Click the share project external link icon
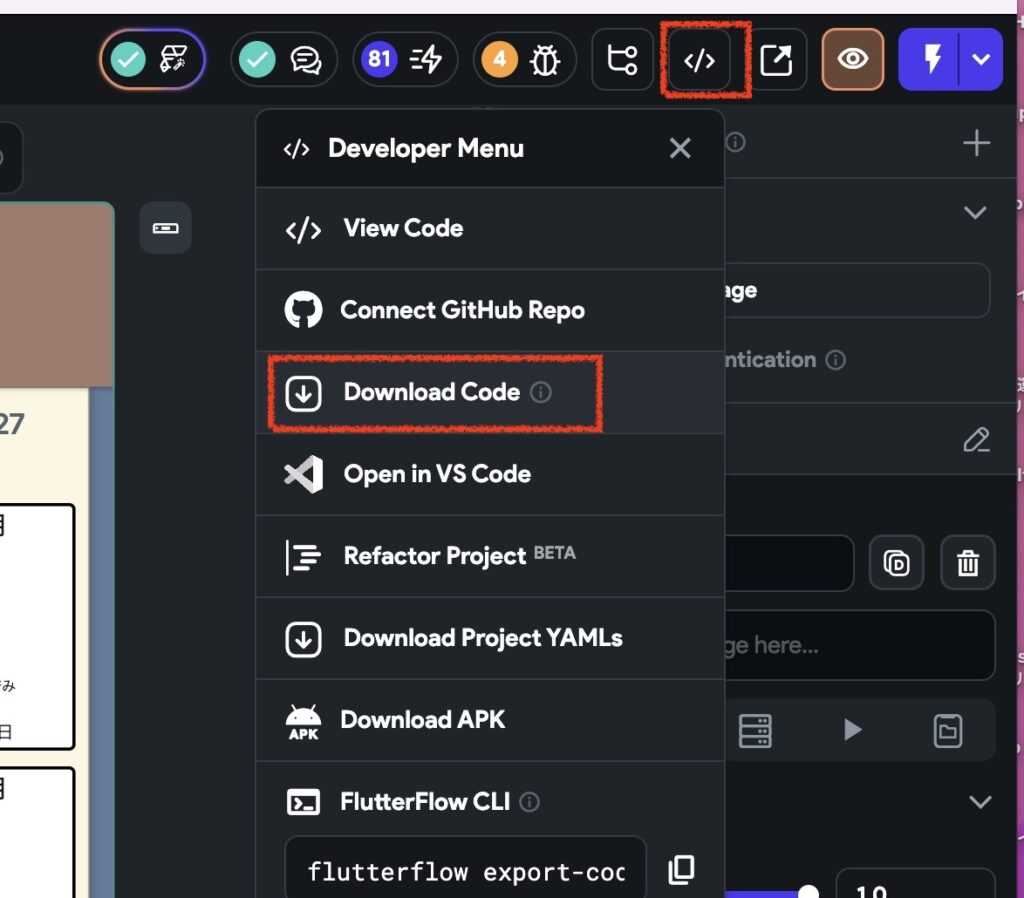This screenshot has width=1024, height=898. click(x=776, y=60)
